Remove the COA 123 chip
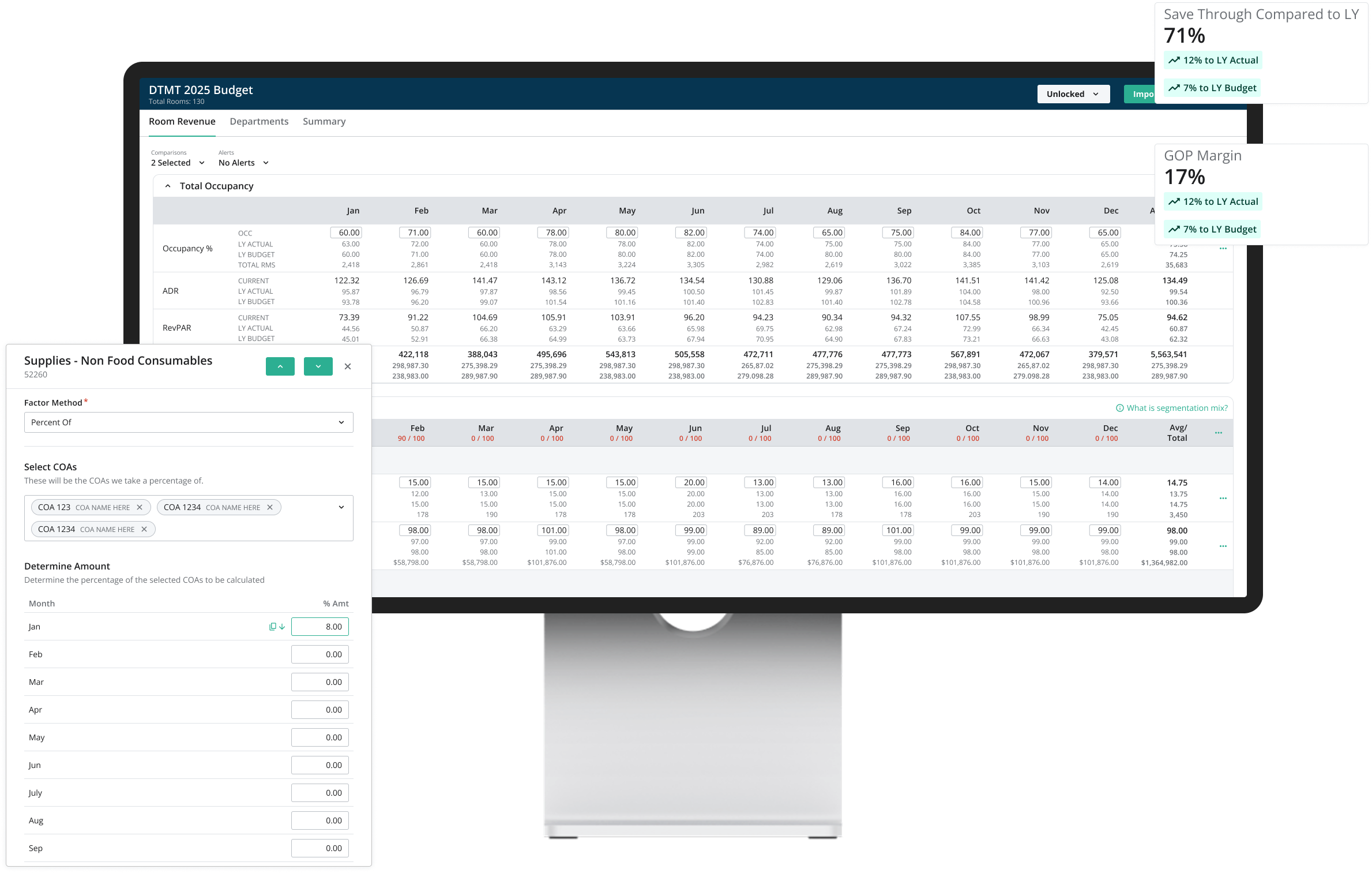 [x=140, y=507]
